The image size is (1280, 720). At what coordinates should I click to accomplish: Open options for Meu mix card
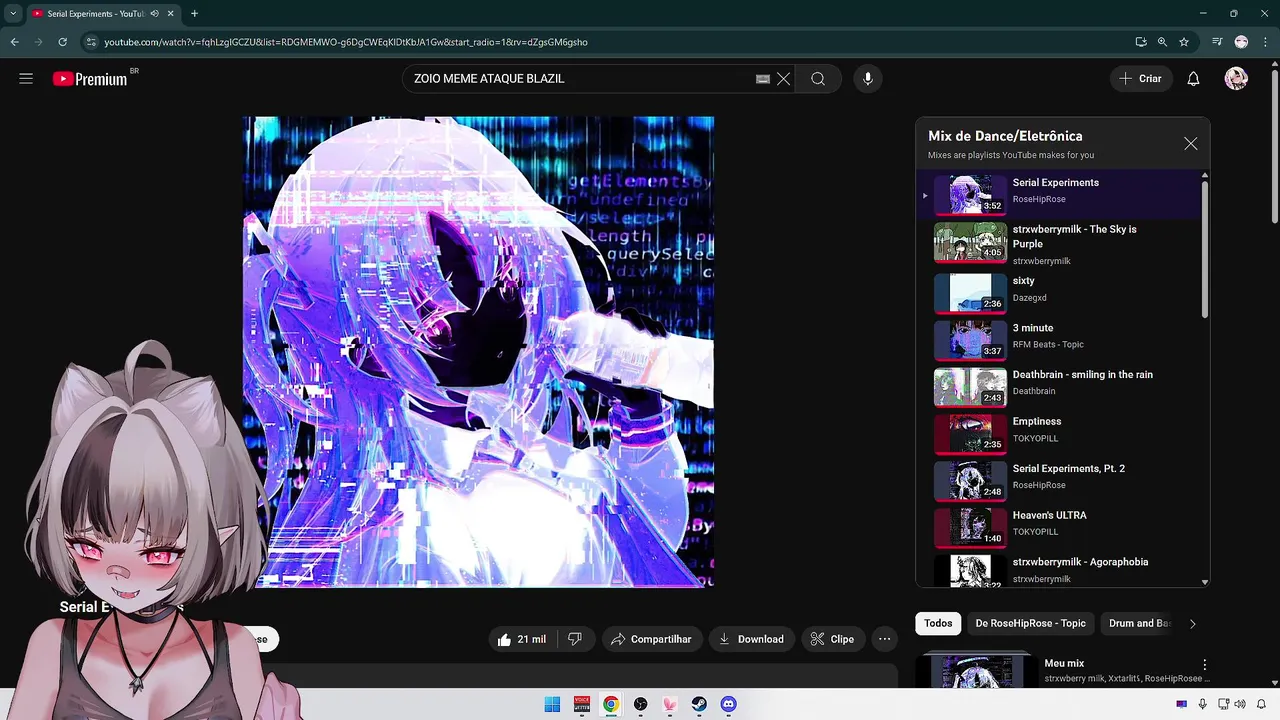pos(1205,664)
